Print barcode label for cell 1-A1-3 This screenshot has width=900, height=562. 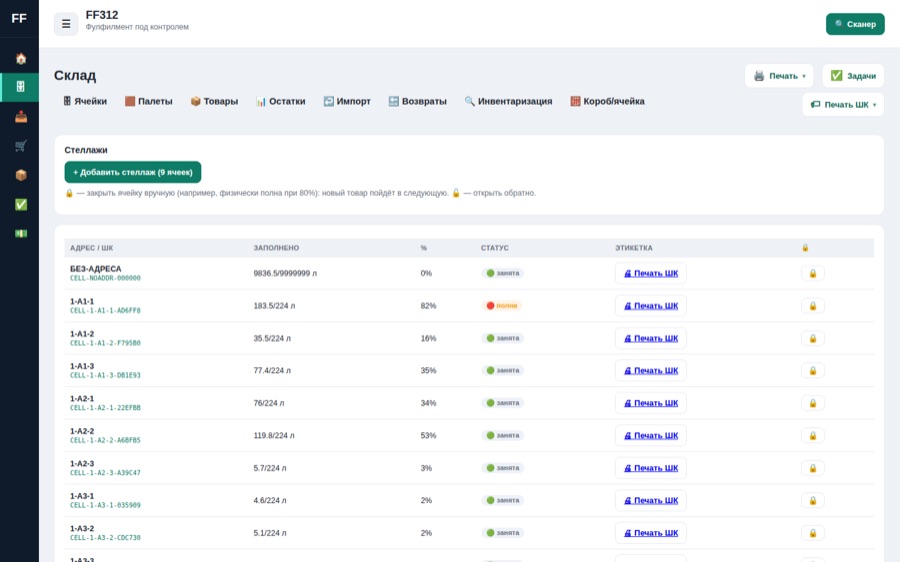(650, 371)
